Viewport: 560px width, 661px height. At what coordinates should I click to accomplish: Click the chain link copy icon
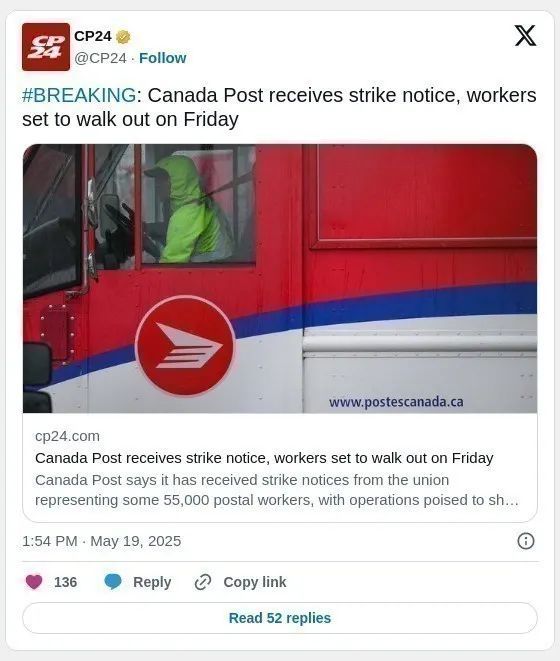203,582
